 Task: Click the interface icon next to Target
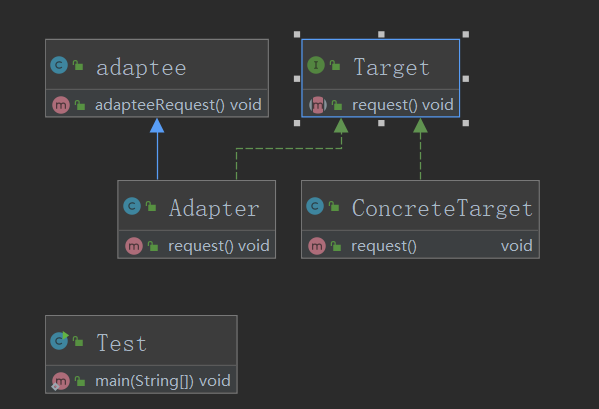tap(316, 65)
